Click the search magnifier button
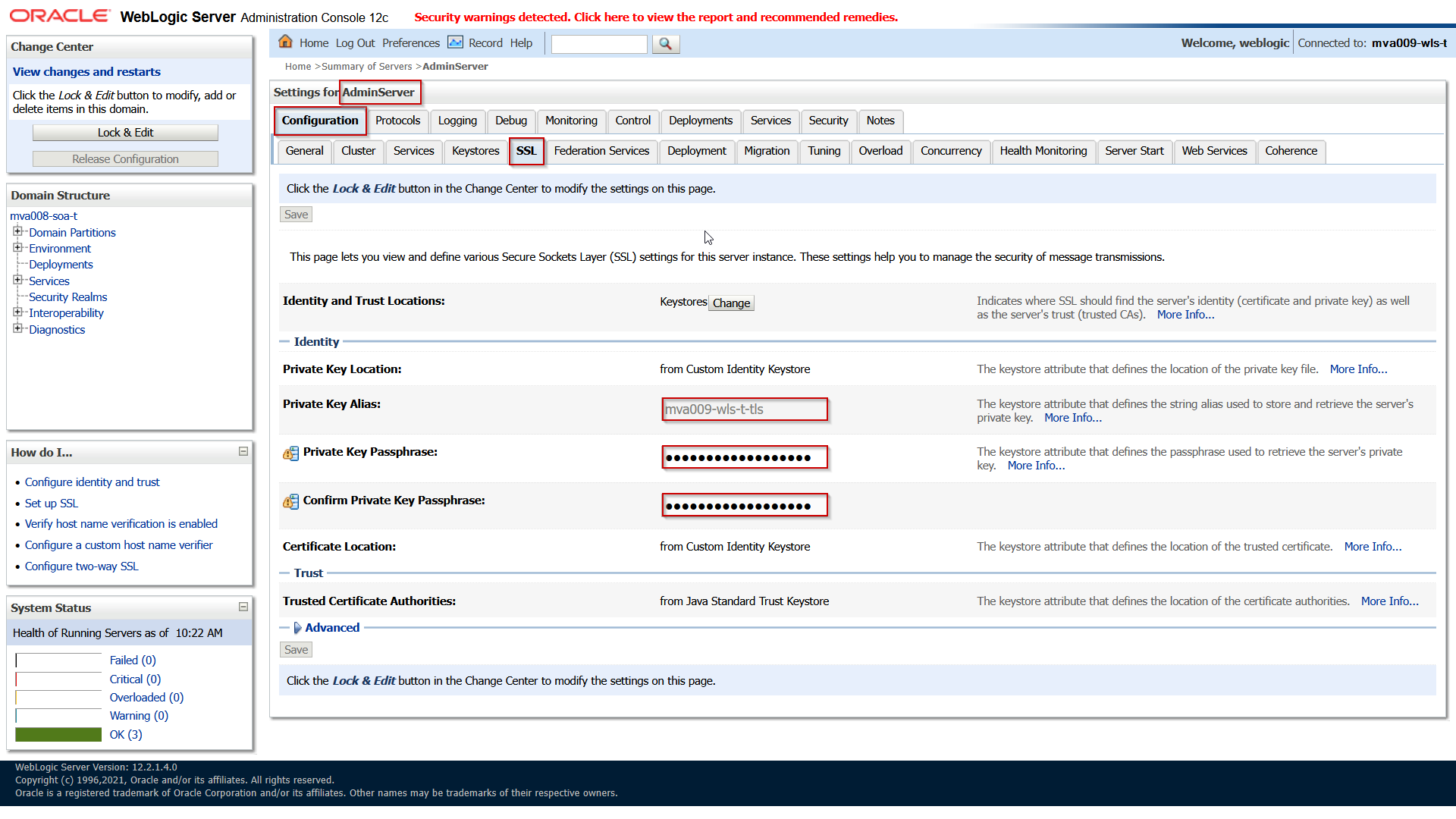The height and width of the screenshot is (819, 1456). [665, 44]
